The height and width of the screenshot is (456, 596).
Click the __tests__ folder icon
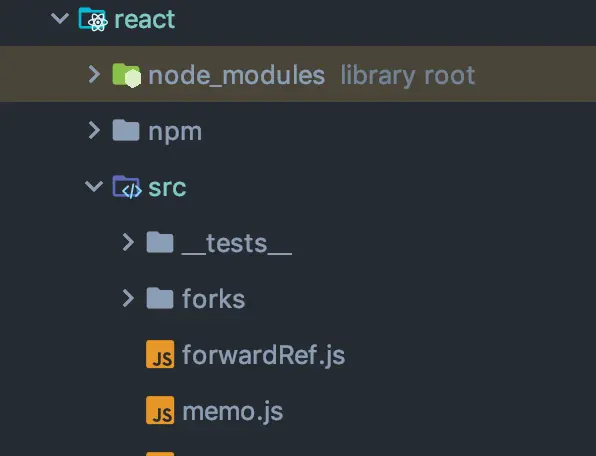click(x=160, y=242)
